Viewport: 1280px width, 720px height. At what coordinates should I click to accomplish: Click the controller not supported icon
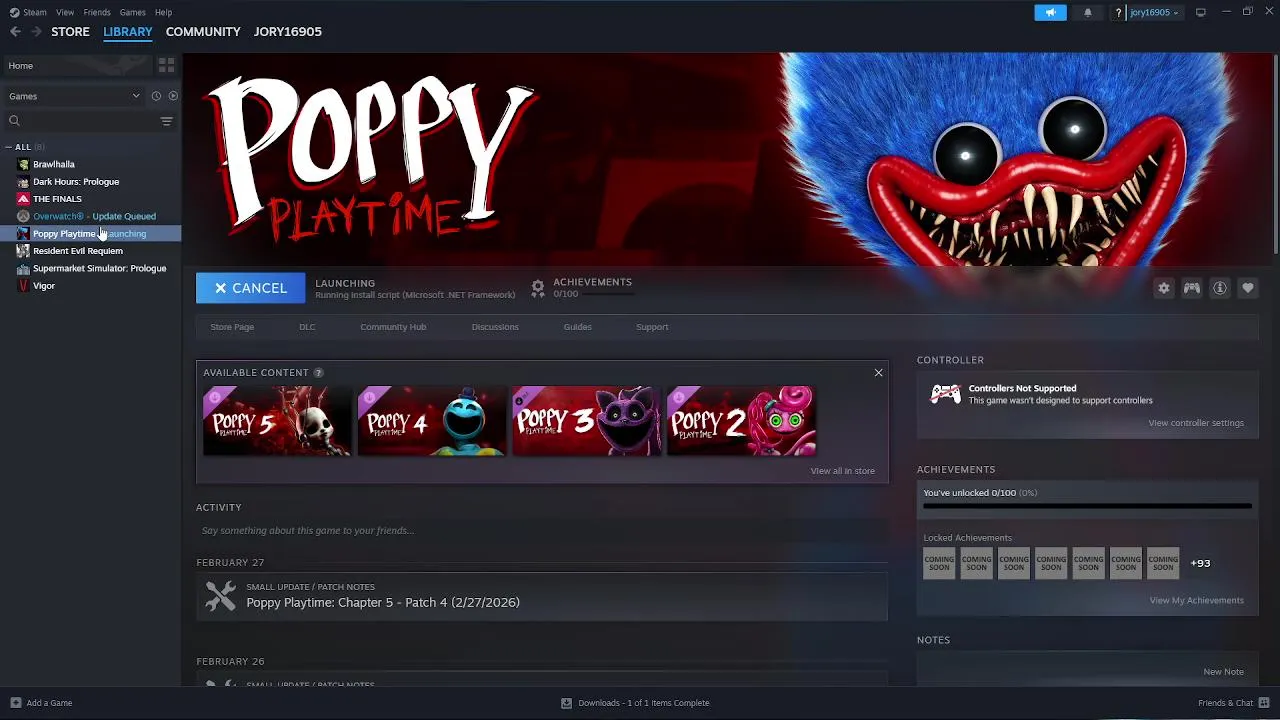945,394
